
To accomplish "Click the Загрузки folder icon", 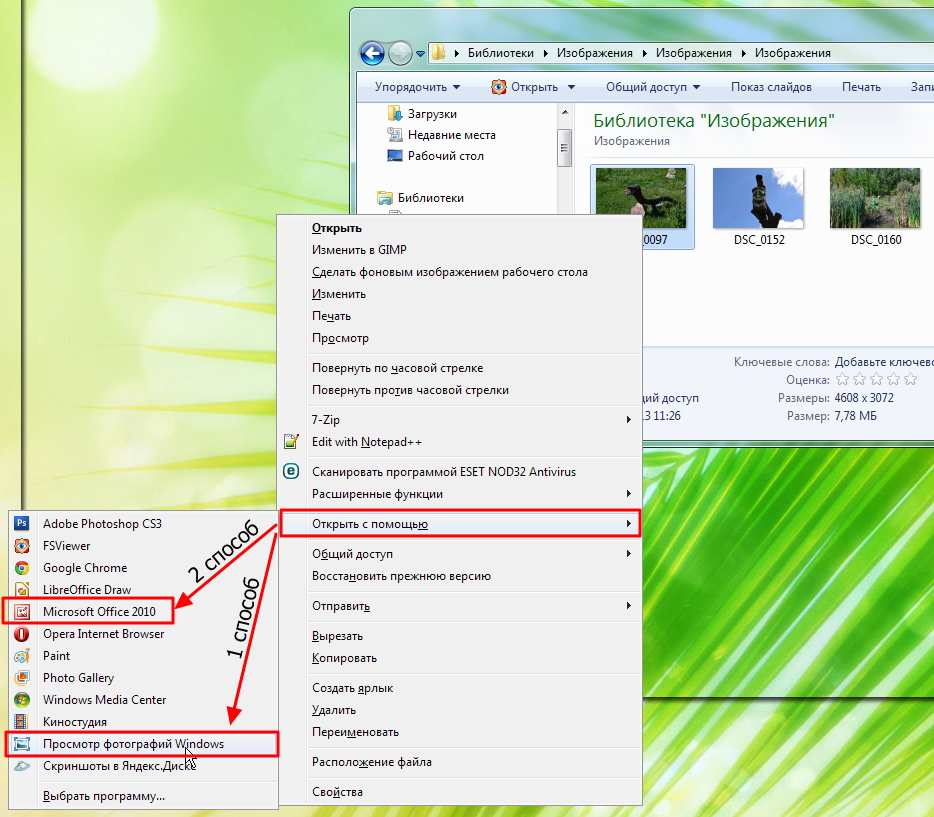I will pyautogui.click(x=394, y=113).
